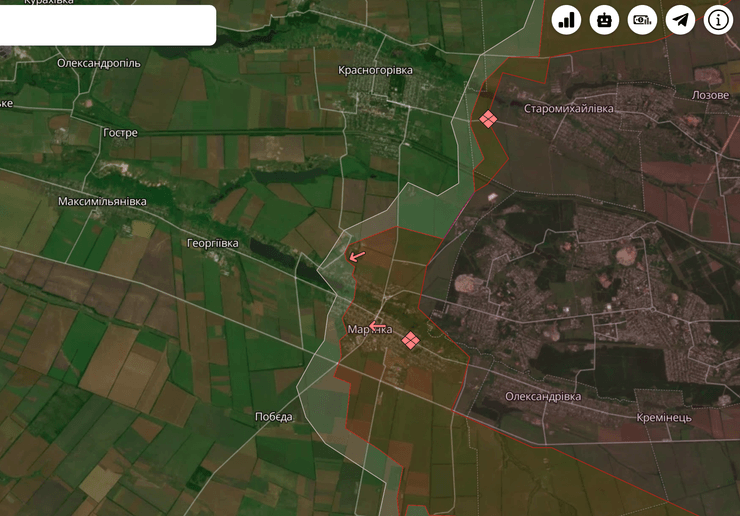Viewport: 740px width, 516px height.
Task: Focus the white search box
Action: click(x=107, y=25)
